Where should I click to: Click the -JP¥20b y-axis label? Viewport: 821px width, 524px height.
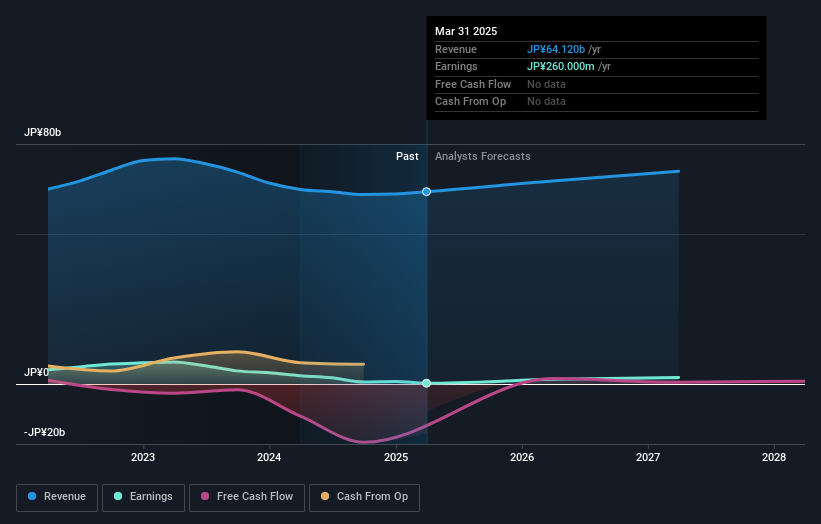(45, 432)
